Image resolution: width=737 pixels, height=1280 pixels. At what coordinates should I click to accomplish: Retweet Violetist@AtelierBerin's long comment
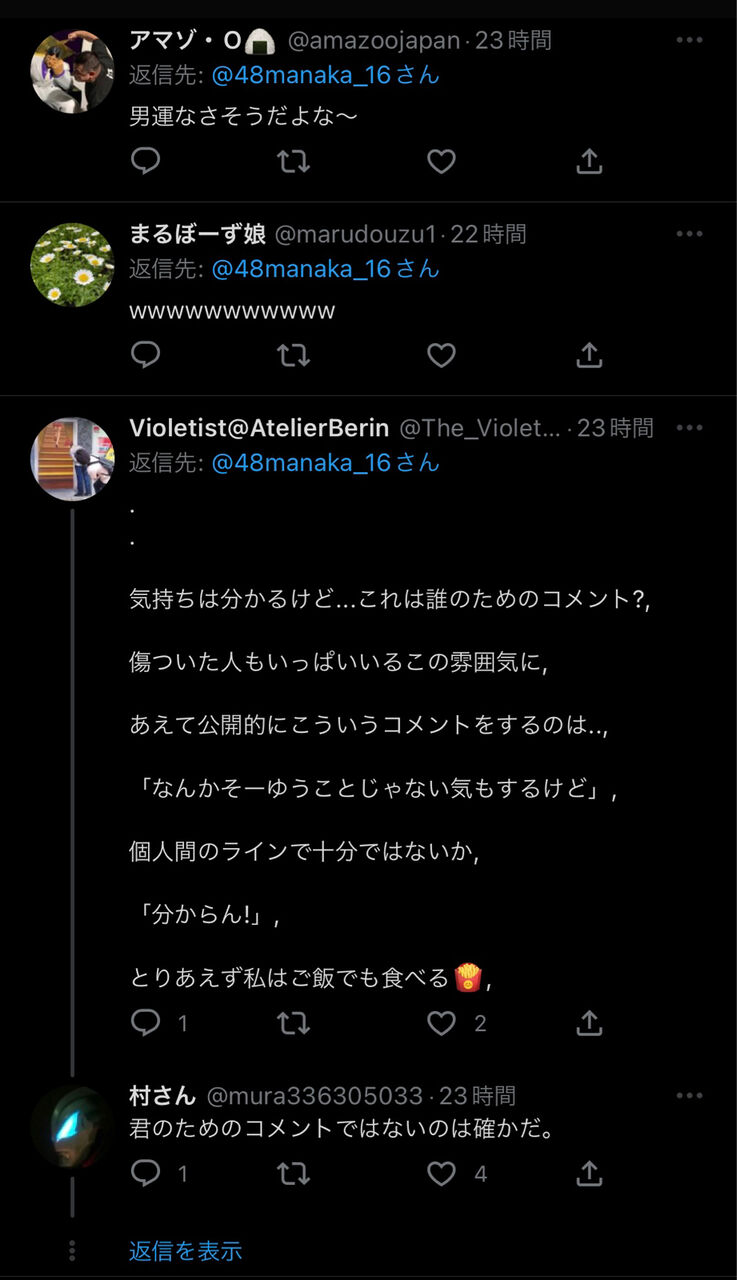click(293, 1023)
